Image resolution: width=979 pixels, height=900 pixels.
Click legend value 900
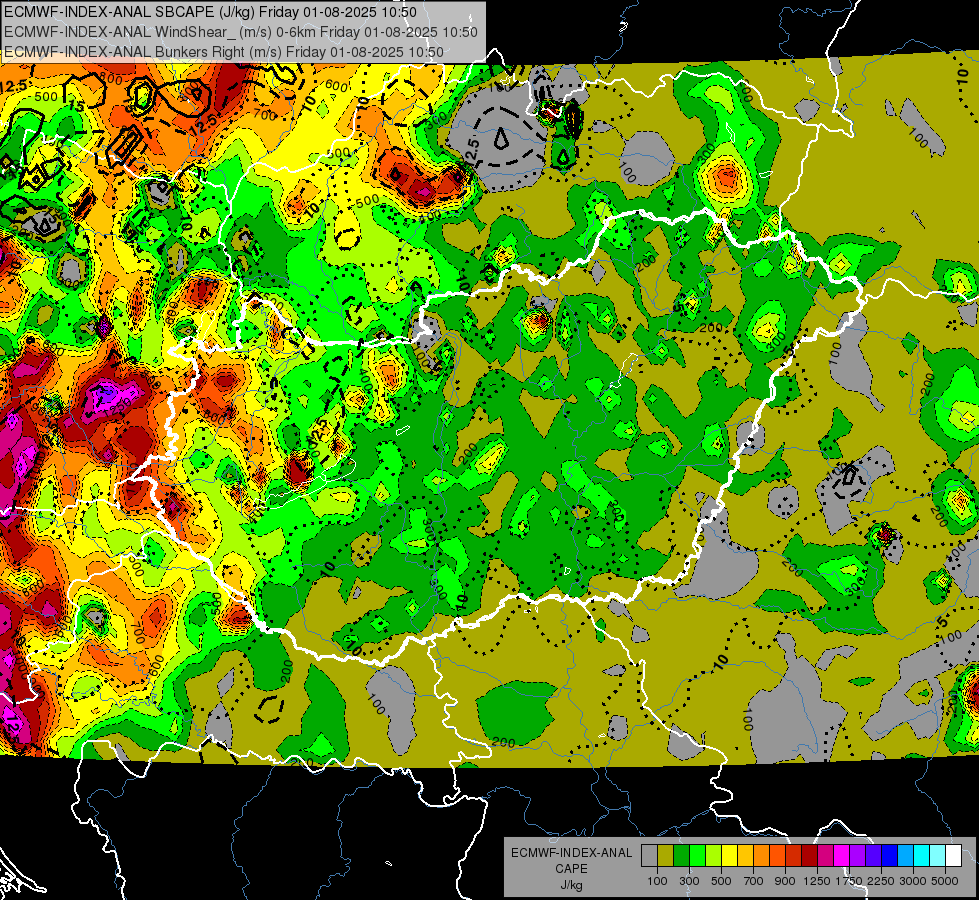pos(785,881)
